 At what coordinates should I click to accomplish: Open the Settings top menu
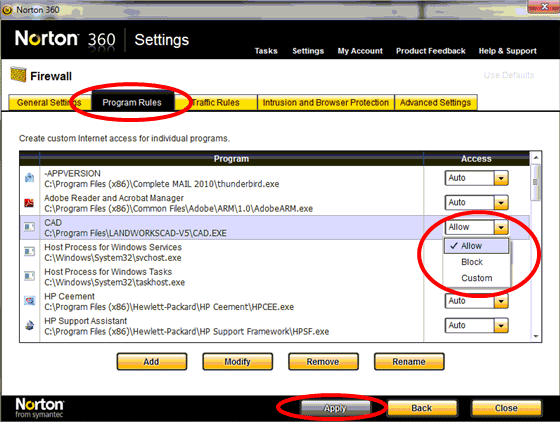coord(308,51)
